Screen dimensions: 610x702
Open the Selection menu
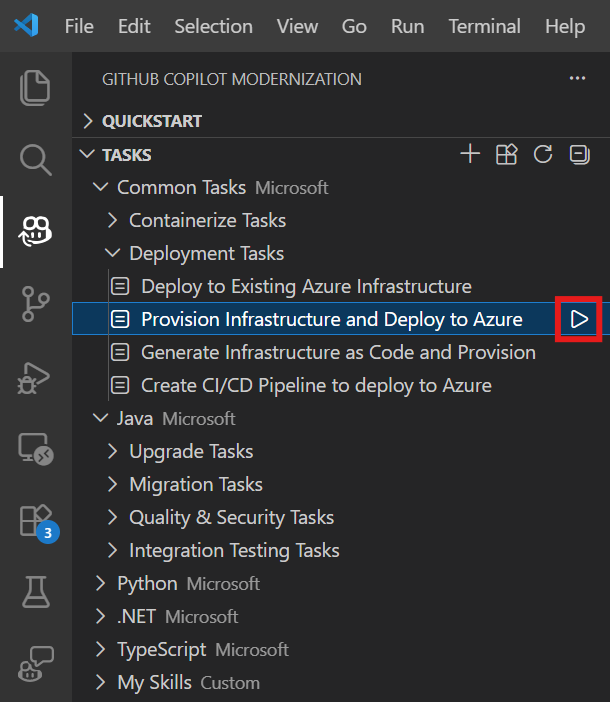tap(213, 26)
